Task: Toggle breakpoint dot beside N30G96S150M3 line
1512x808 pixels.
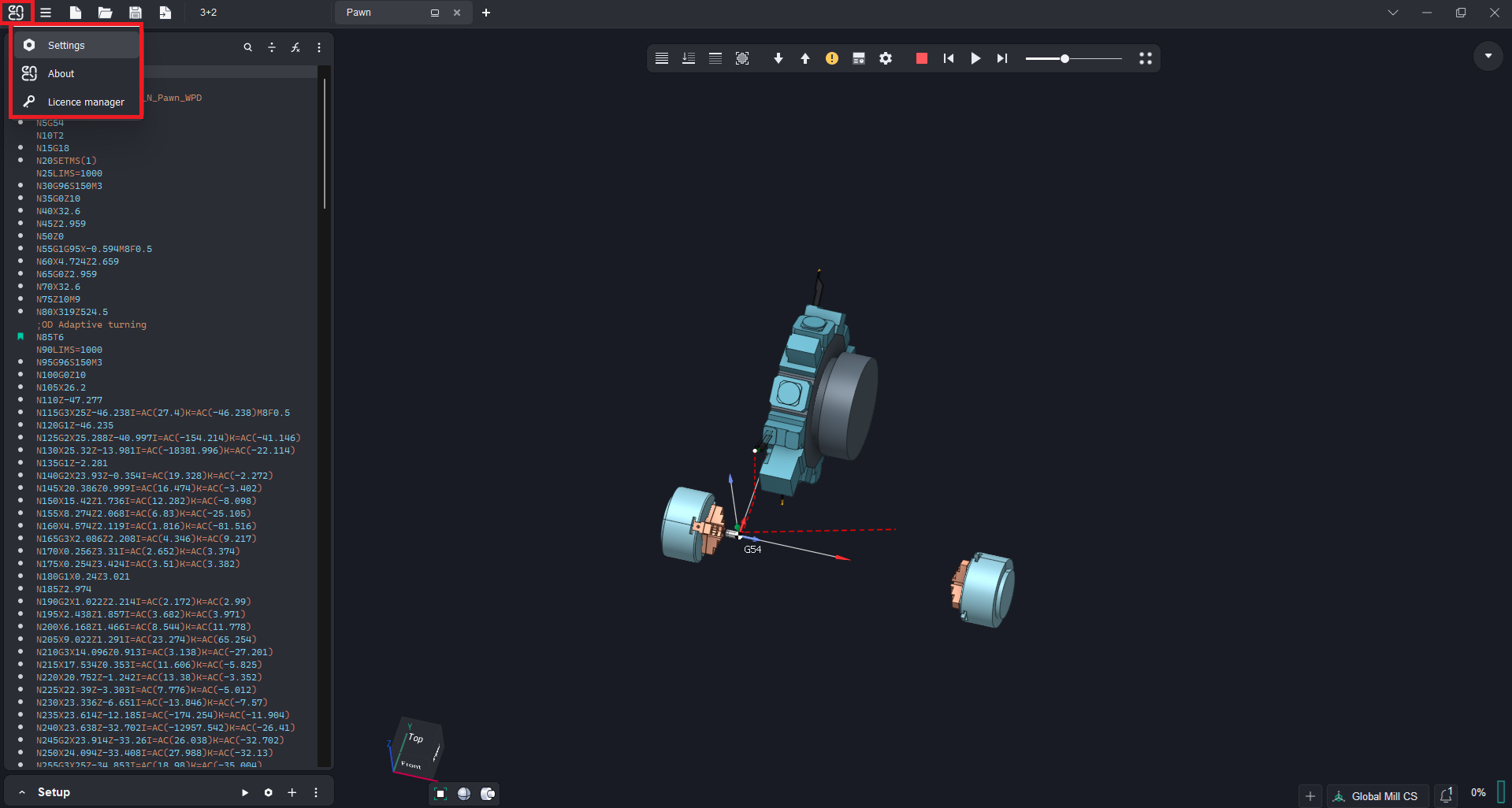Action: pyautogui.click(x=20, y=186)
